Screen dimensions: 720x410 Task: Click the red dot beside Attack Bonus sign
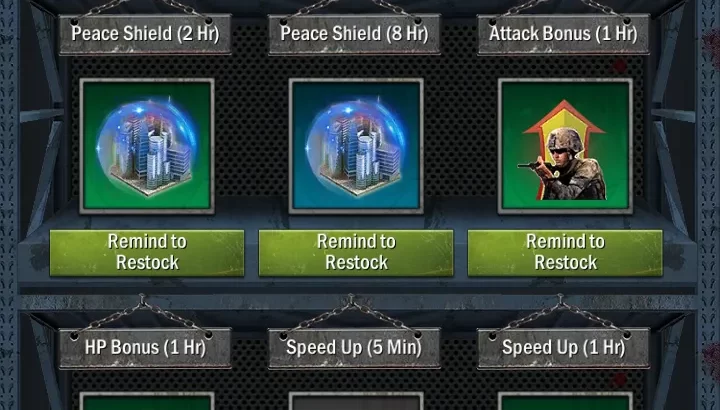point(620,66)
